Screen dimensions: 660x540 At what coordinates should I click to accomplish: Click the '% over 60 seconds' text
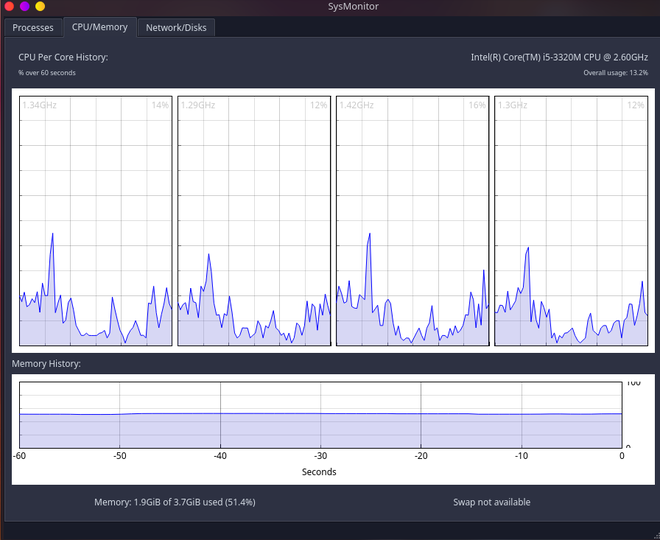coord(47,73)
